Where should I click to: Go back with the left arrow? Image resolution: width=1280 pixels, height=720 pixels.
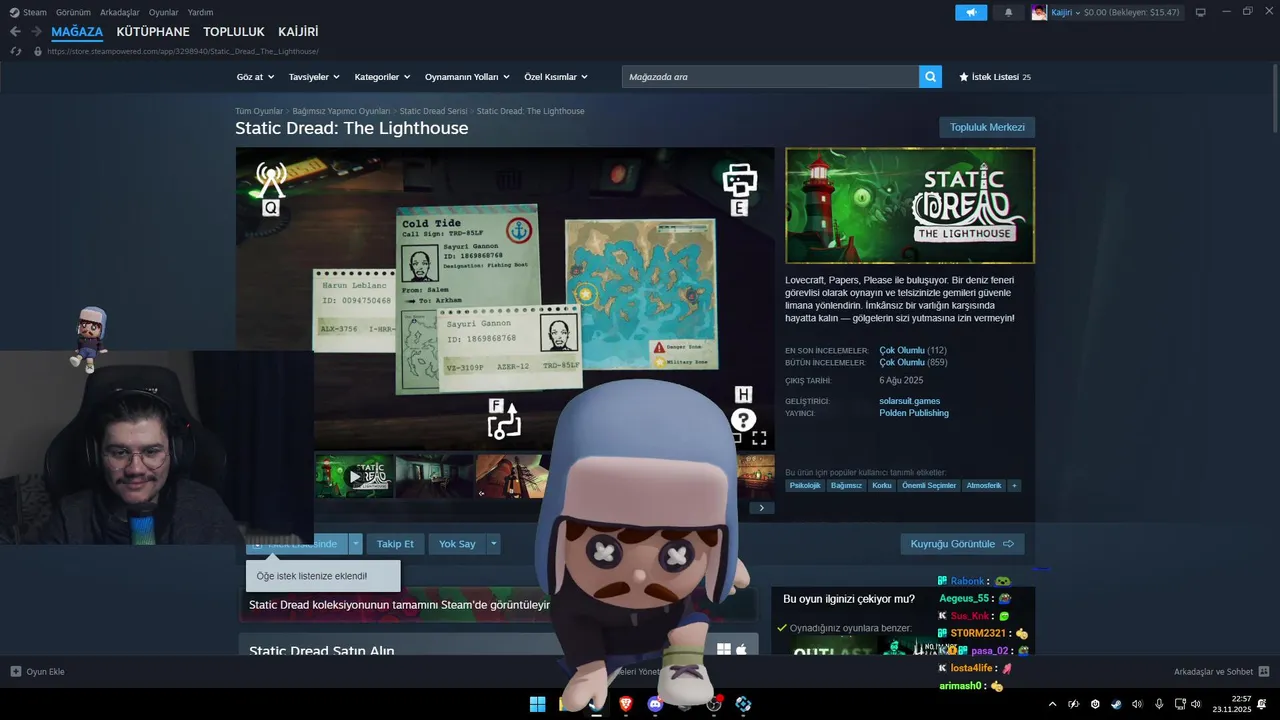pyautogui.click(x=15, y=32)
